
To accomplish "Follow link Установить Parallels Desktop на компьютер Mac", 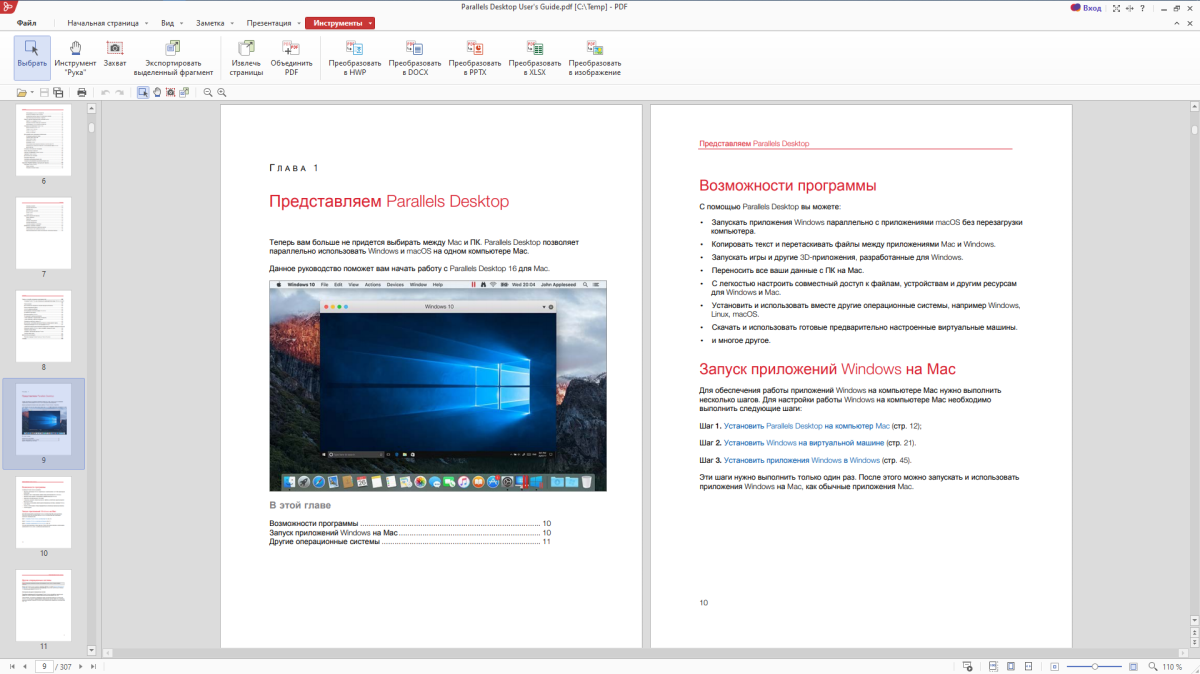I will click(806, 426).
